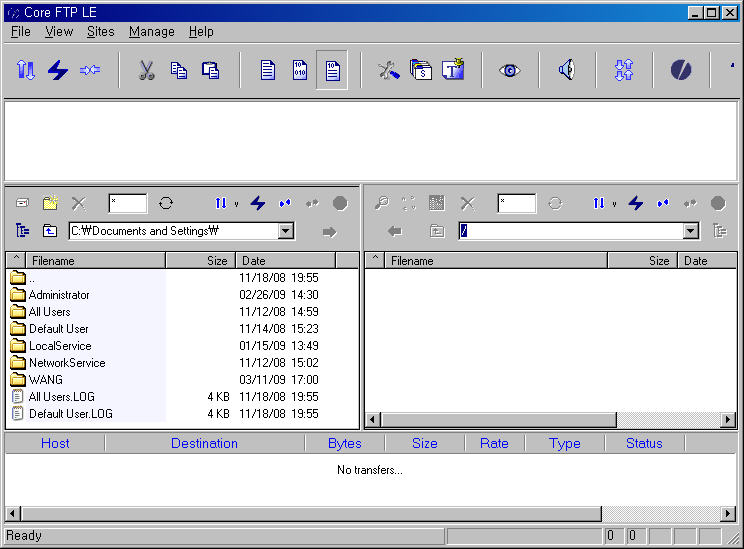744x549 pixels.
Task: Click the local pane lightning bolt icon
Action: [x=258, y=203]
